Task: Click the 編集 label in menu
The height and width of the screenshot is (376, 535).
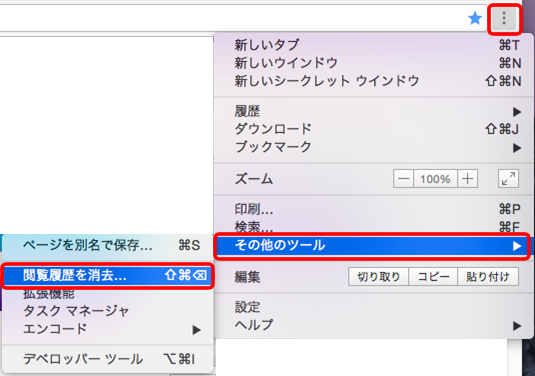Action: (x=247, y=277)
